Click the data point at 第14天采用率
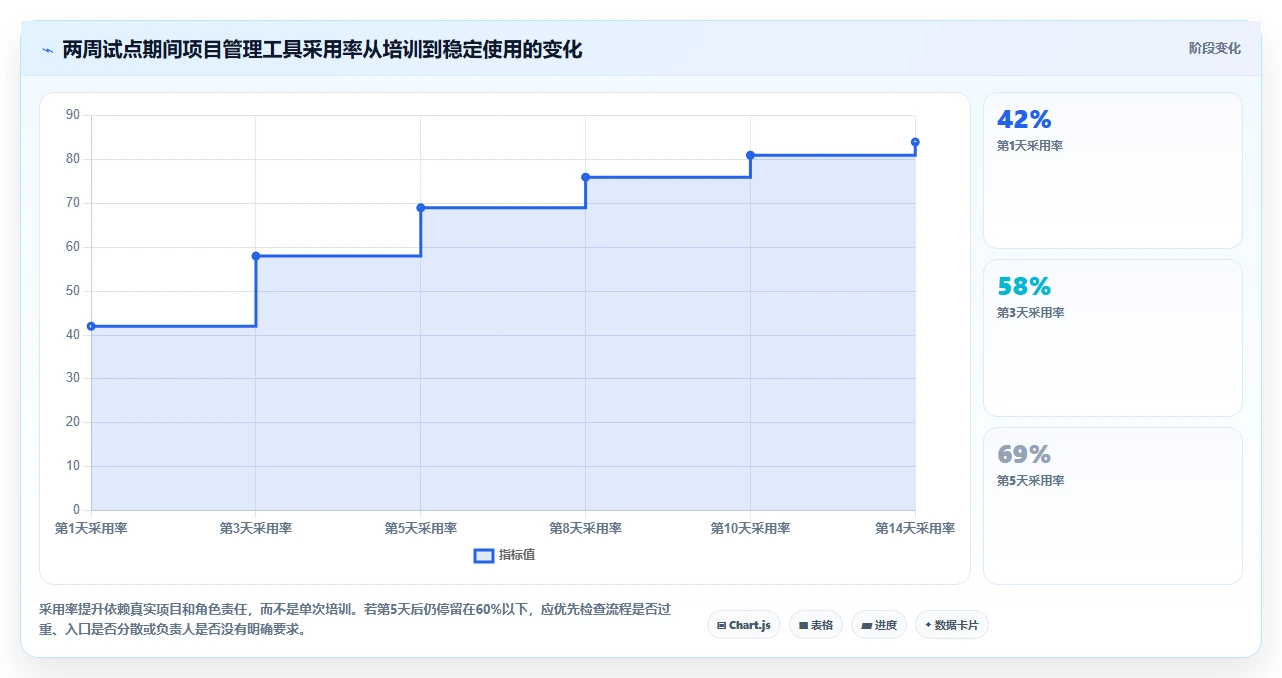 (915, 142)
